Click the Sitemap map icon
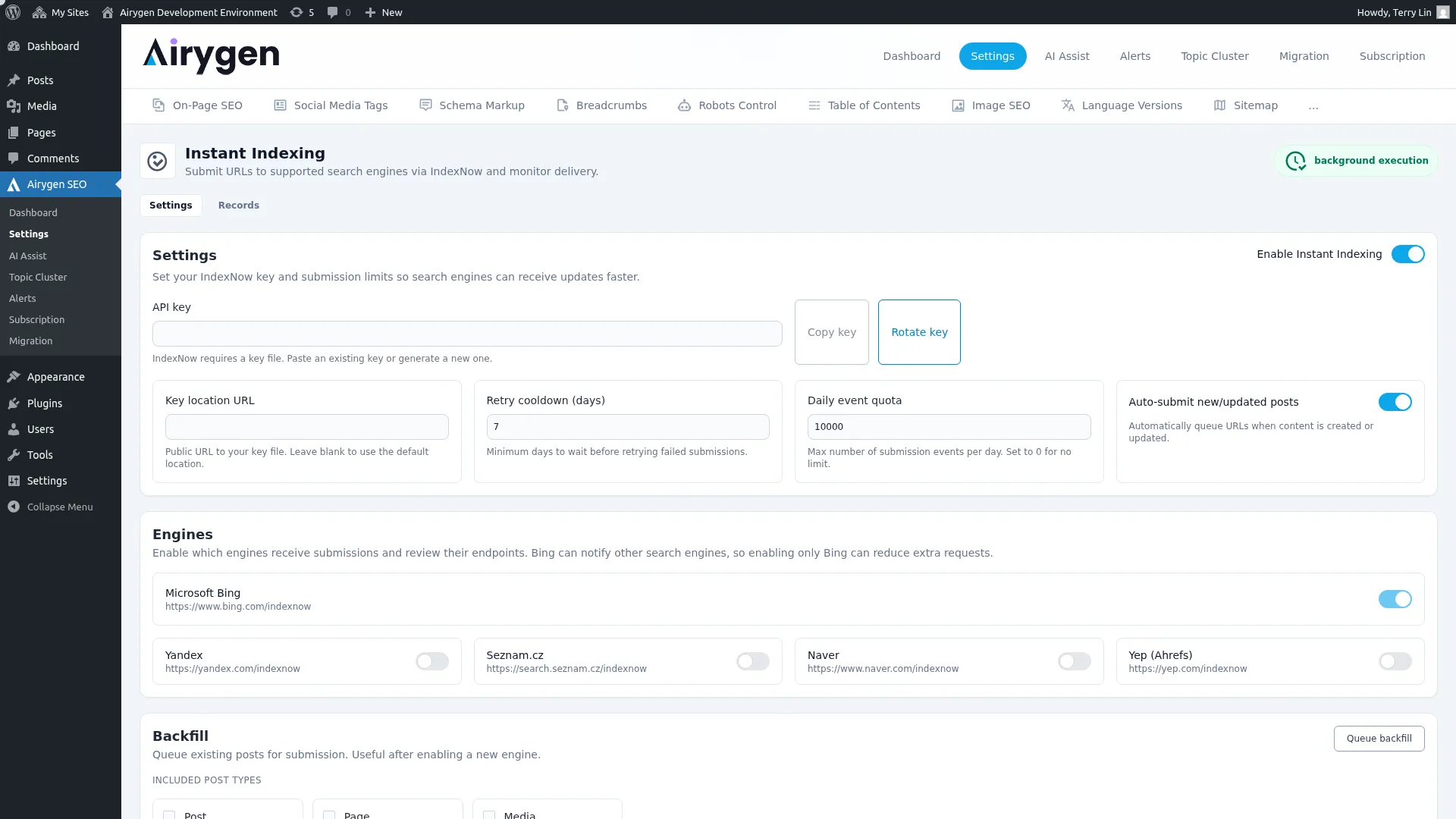The width and height of the screenshot is (1456, 819). pyautogui.click(x=1219, y=105)
